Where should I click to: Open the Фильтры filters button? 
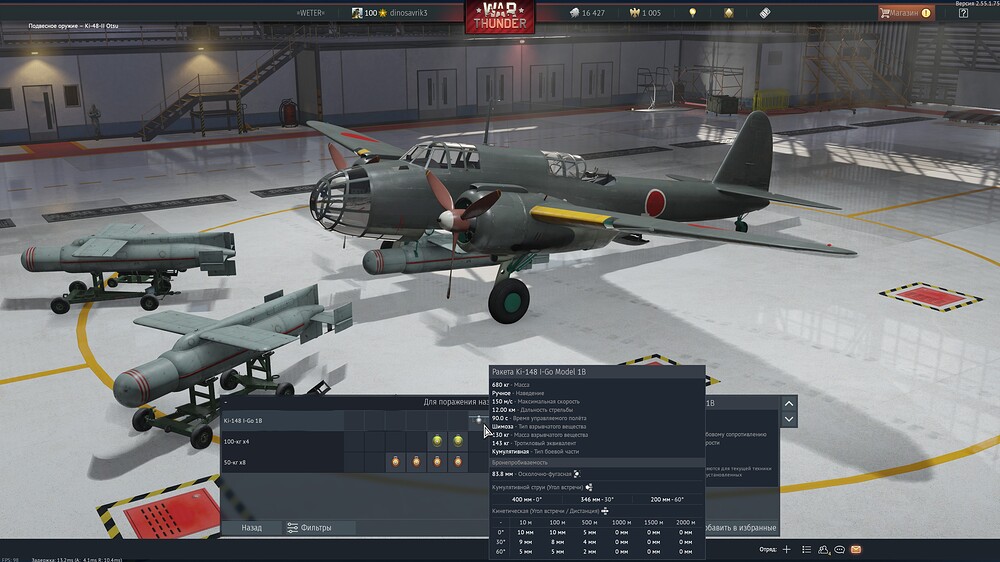point(309,527)
